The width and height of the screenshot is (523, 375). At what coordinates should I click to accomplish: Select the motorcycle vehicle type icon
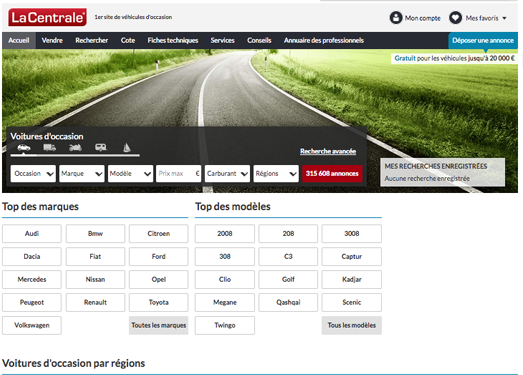coord(75,147)
